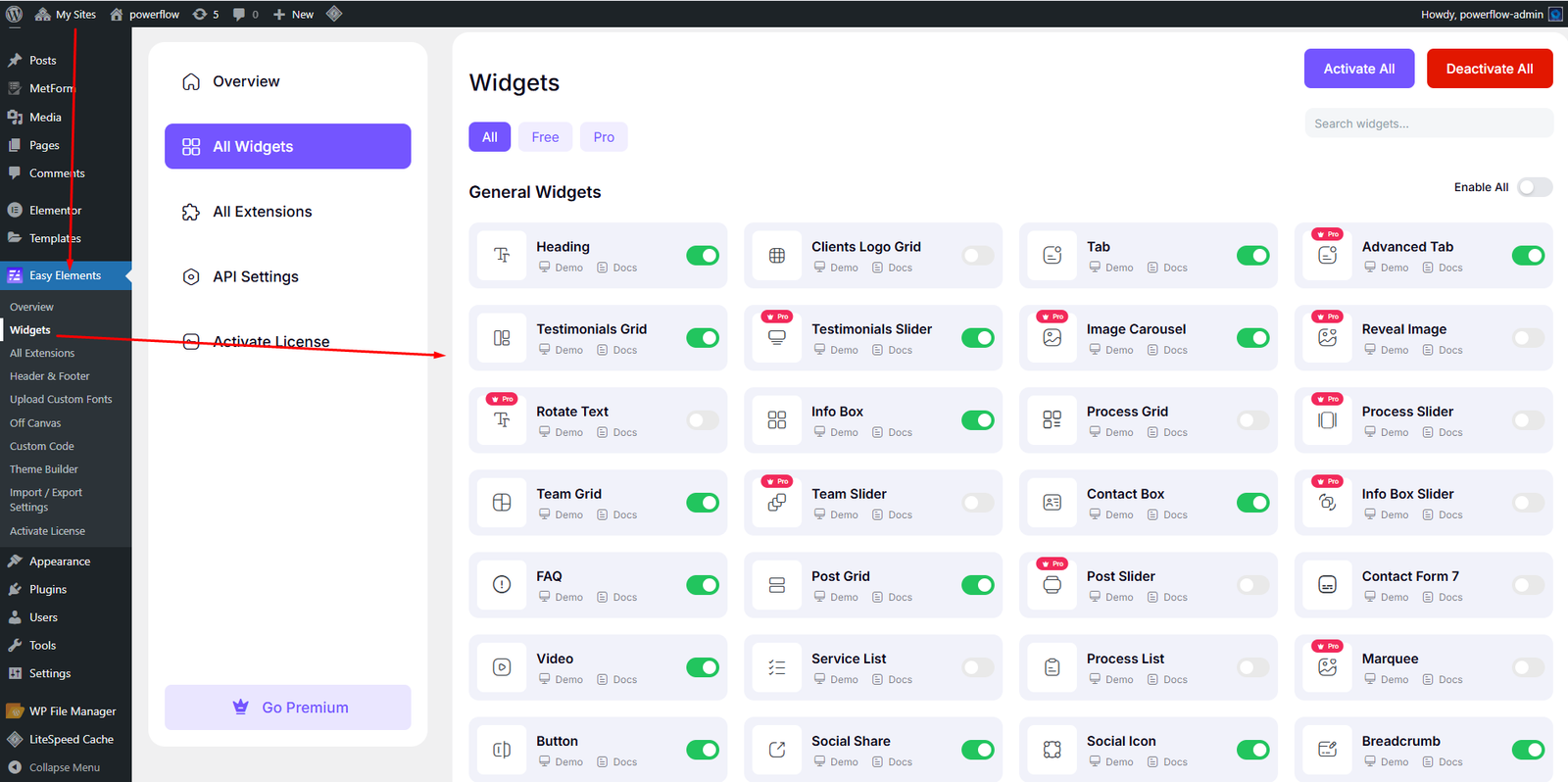
Task: Show the Pro widgets filter tab
Action: (604, 137)
